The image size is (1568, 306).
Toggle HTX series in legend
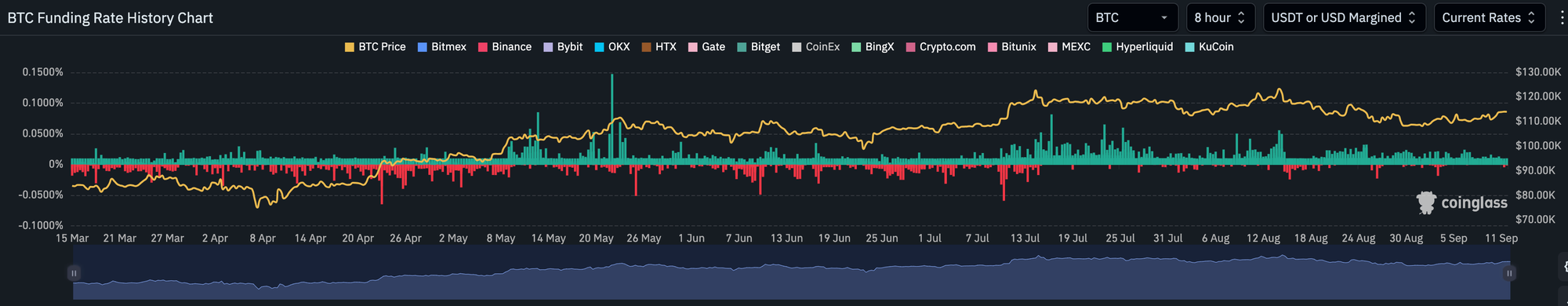click(x=659, y=47)
